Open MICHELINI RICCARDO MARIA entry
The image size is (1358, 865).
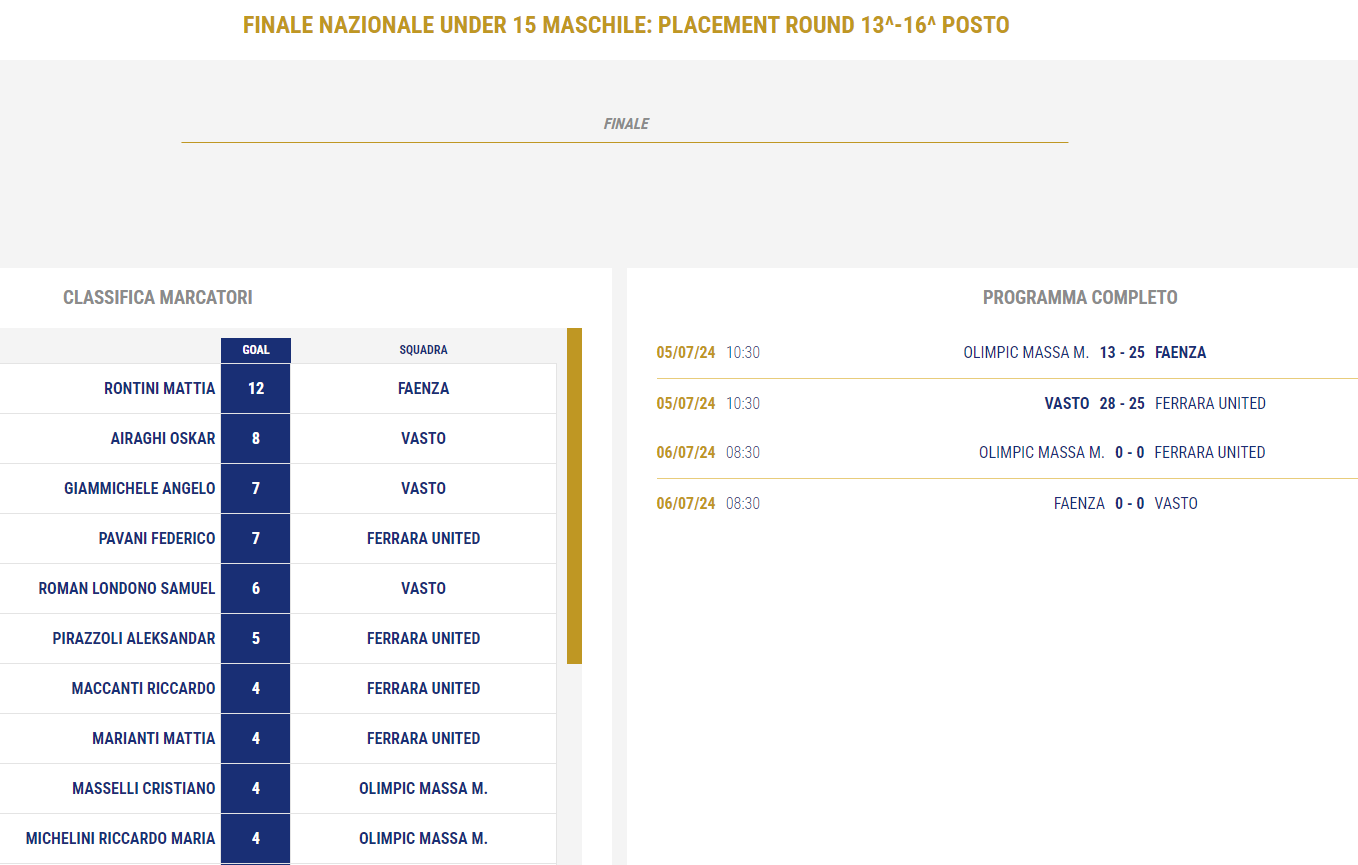[121, 838]
